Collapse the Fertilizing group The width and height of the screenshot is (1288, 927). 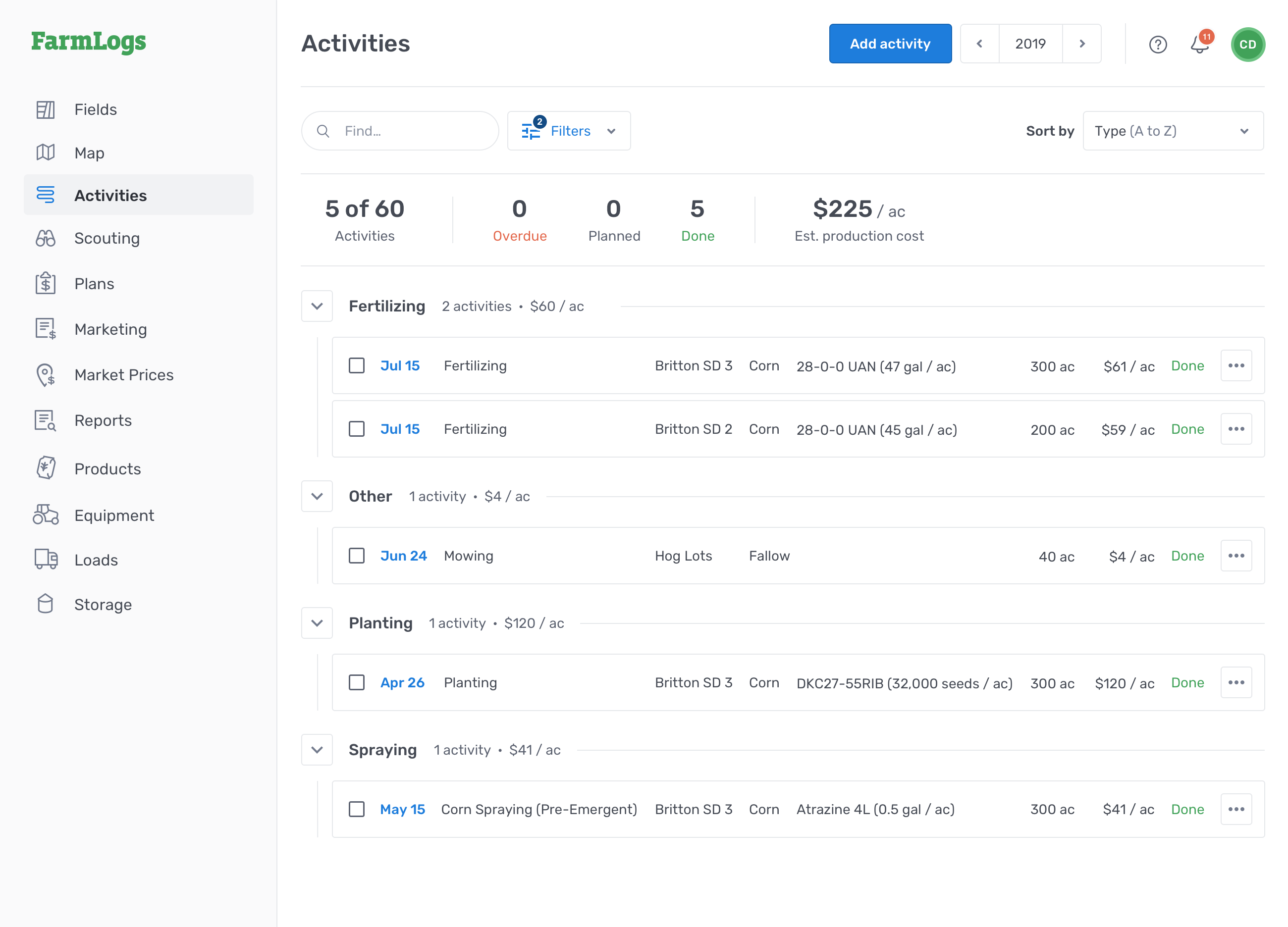coord(317,307)
